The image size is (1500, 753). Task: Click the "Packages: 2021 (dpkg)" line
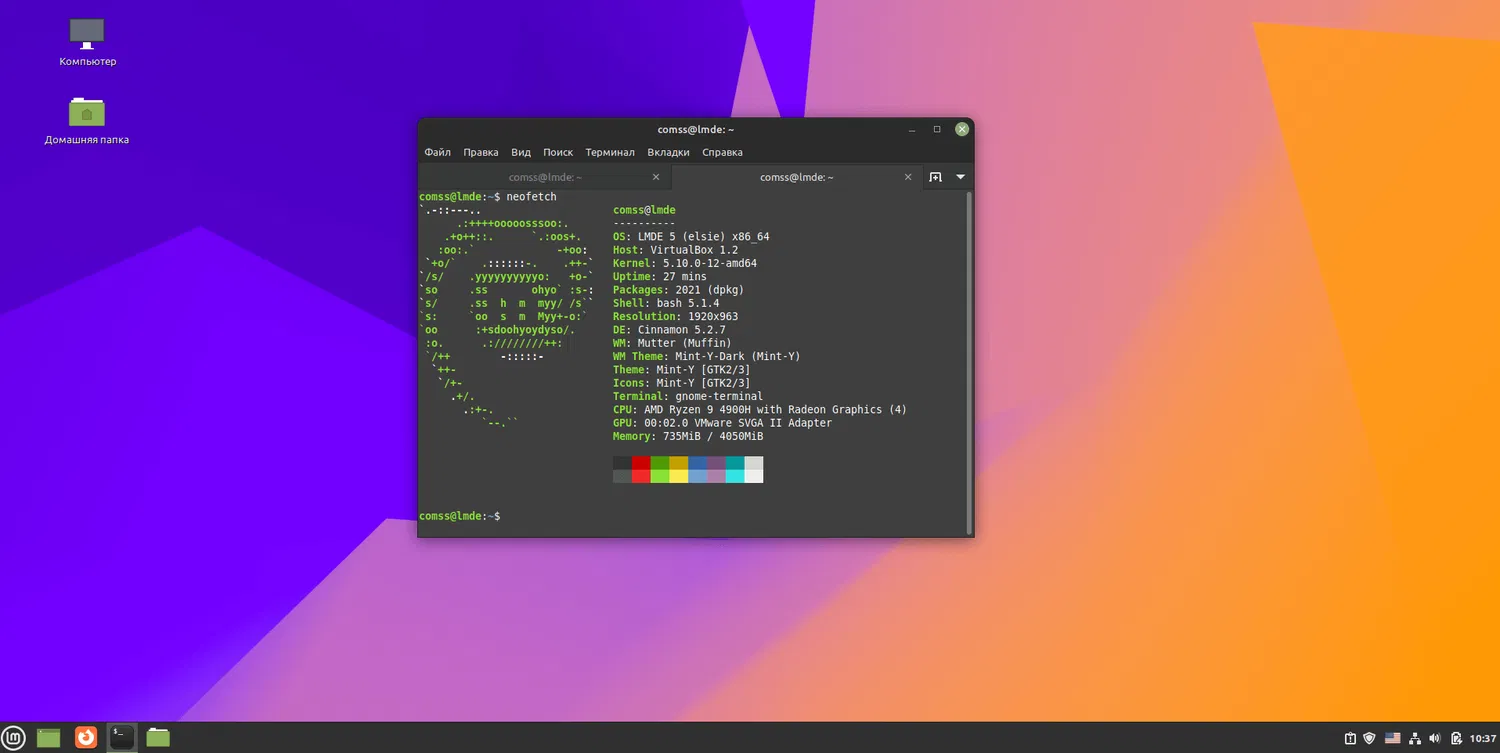click(x=679, y=290)
